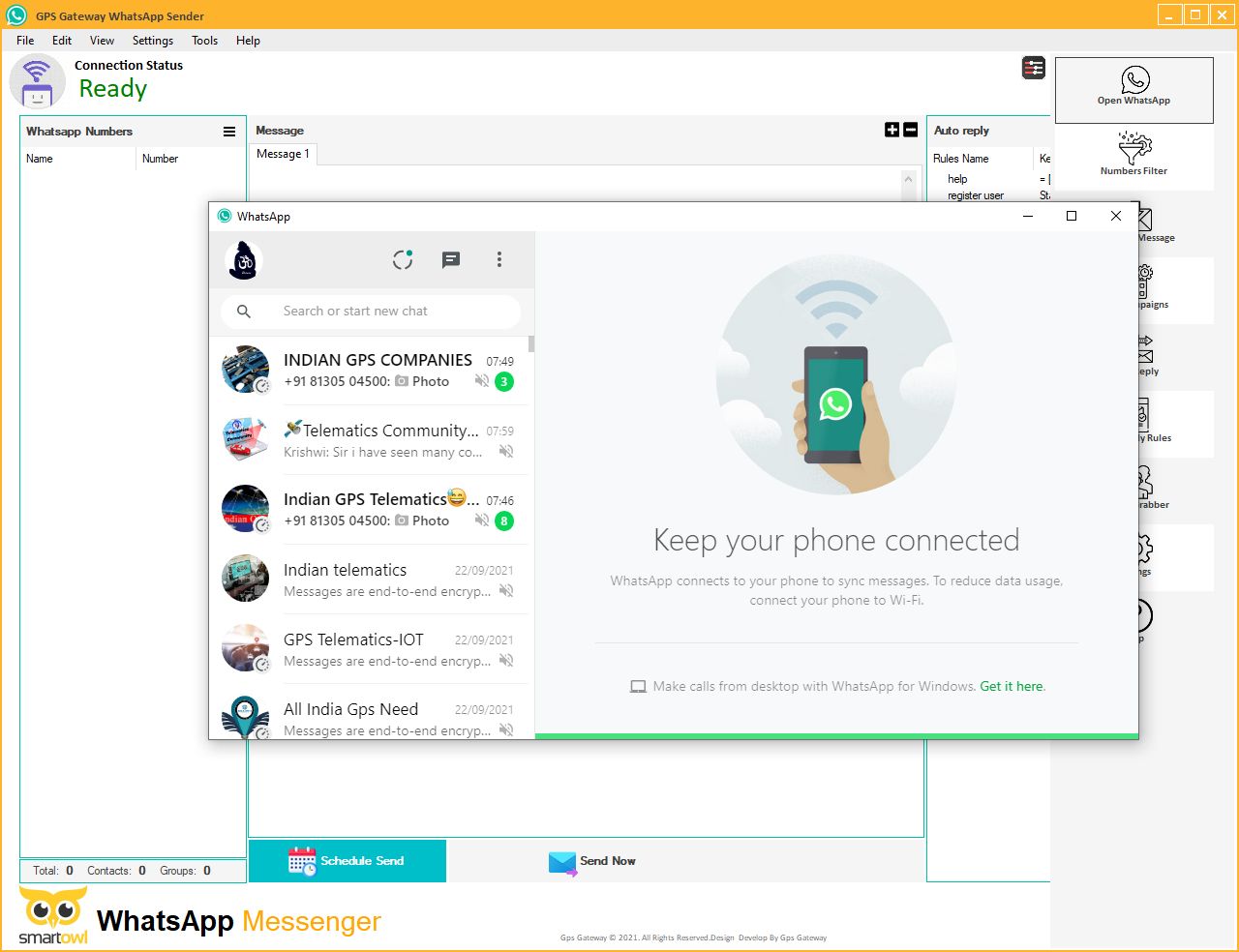Open the File menu
The height and width of the screenshot is (952, 1239).
pyautogui.click(x=25, y=41)
